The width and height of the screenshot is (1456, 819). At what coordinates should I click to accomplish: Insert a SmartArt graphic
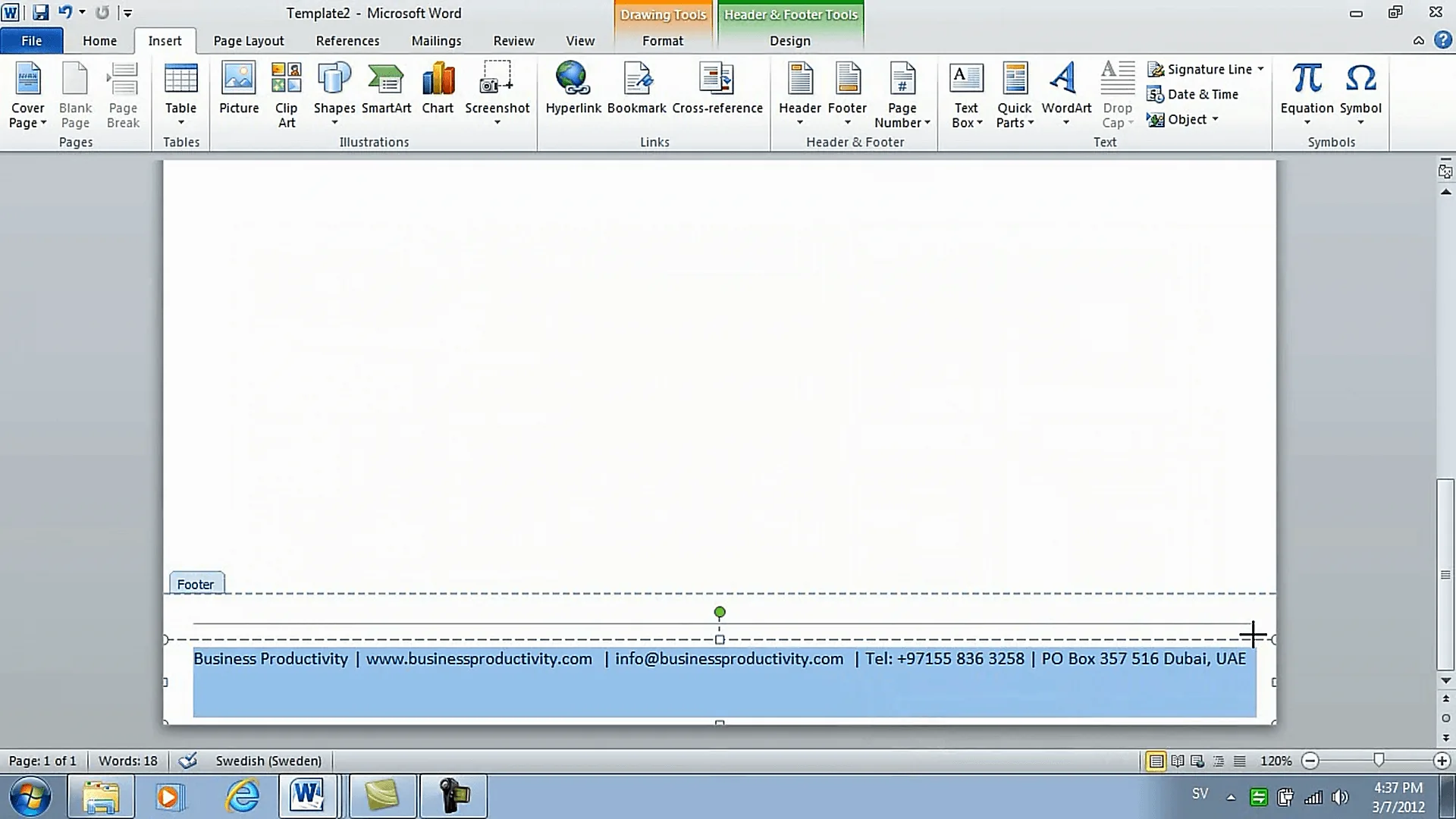(x=386, y=89)
